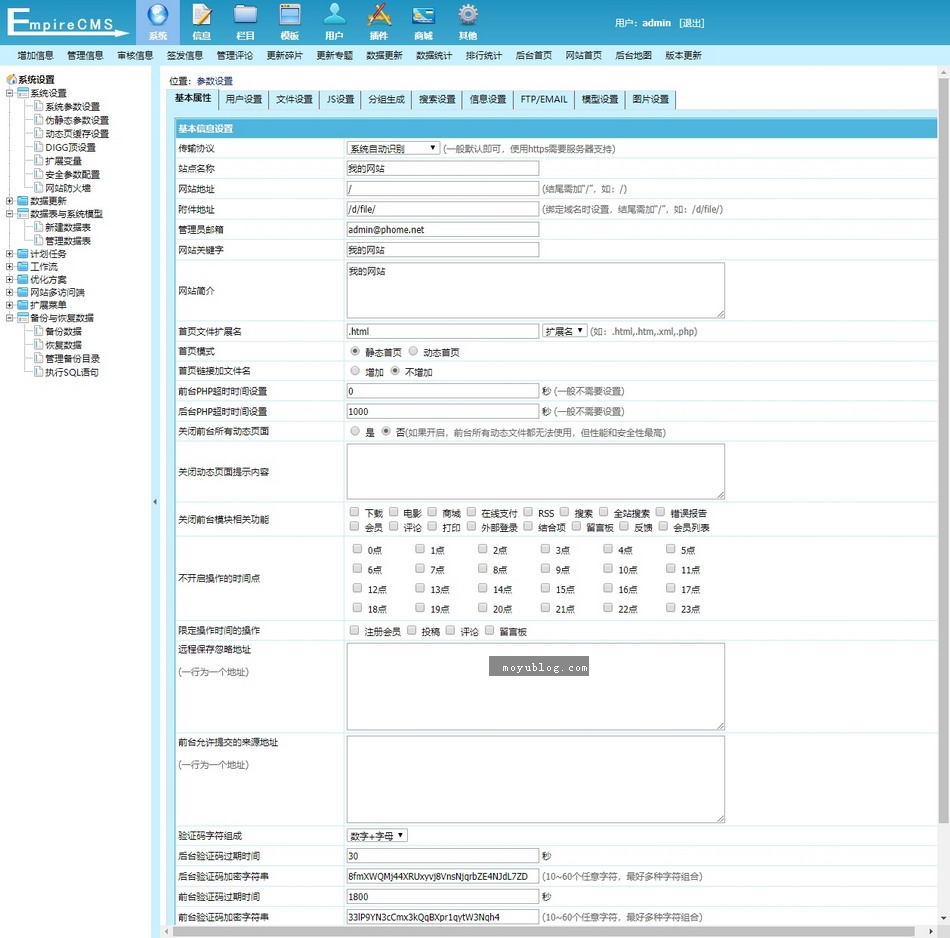The height and width of the screenshot is (938, 950).
Task: Select 是 for 关闭前台所有动态页面
Action: tap(355, 431)
